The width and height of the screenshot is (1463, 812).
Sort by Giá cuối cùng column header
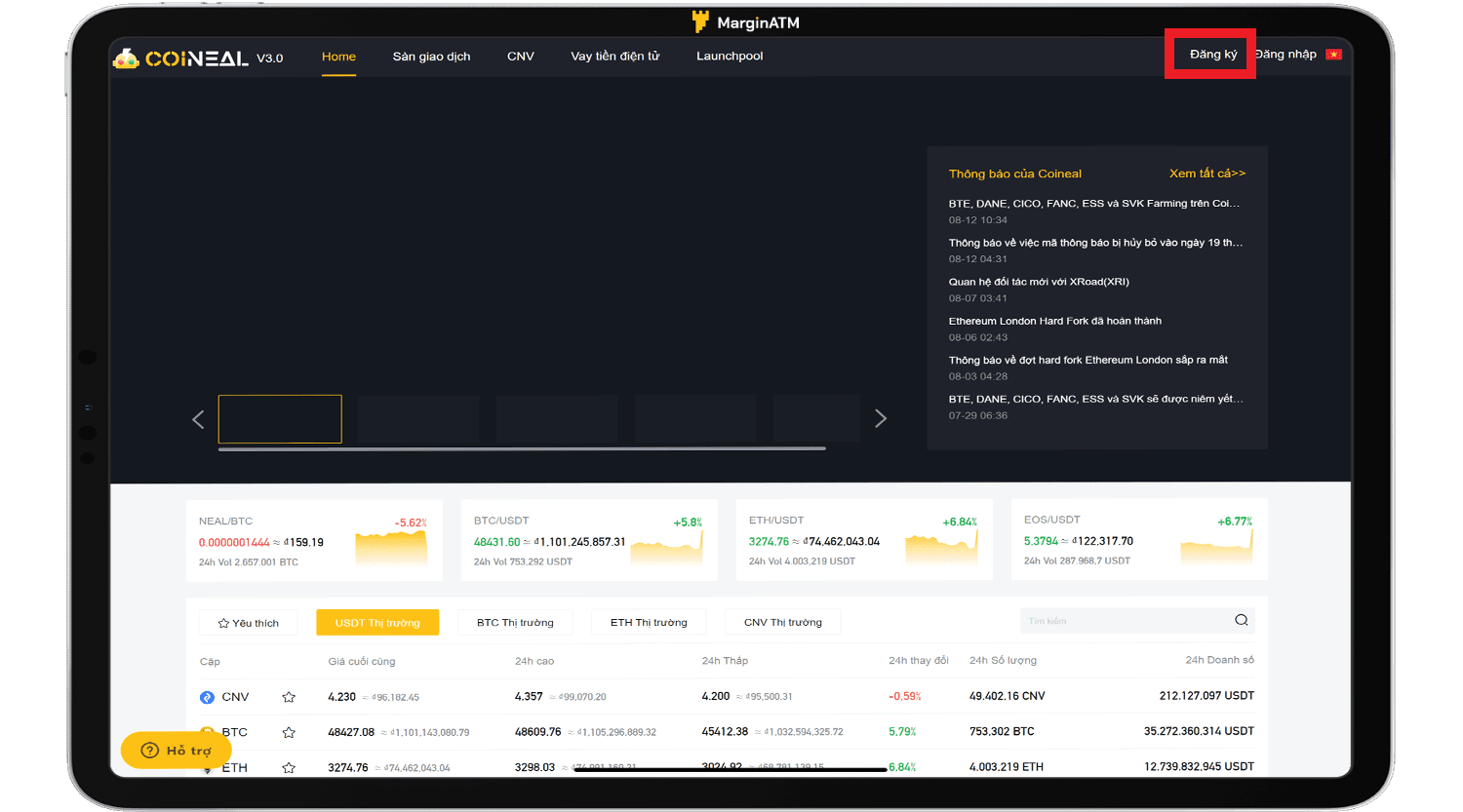pos(361,661)
